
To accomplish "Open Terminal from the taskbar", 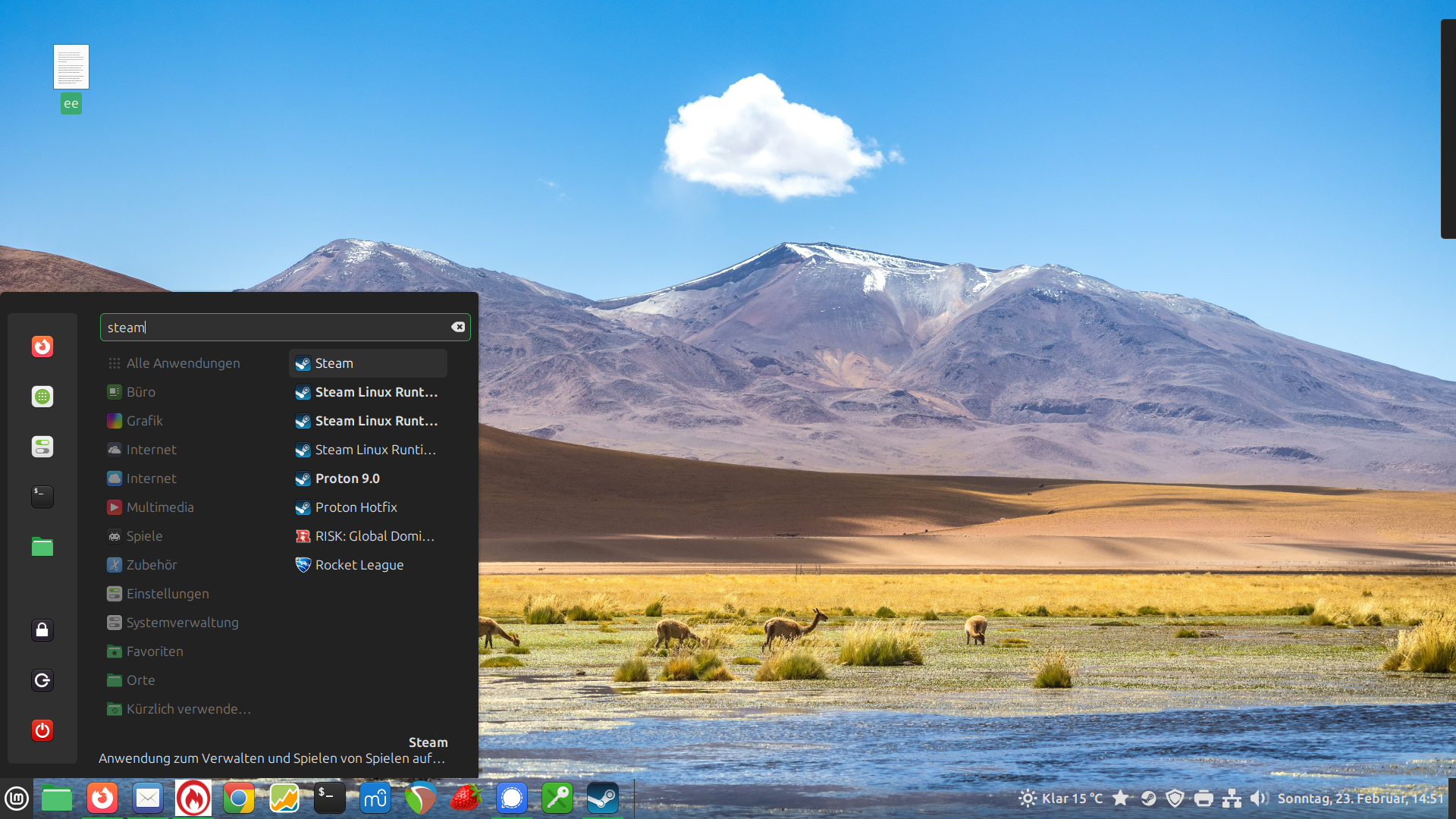I will click(x=330, y=798).
